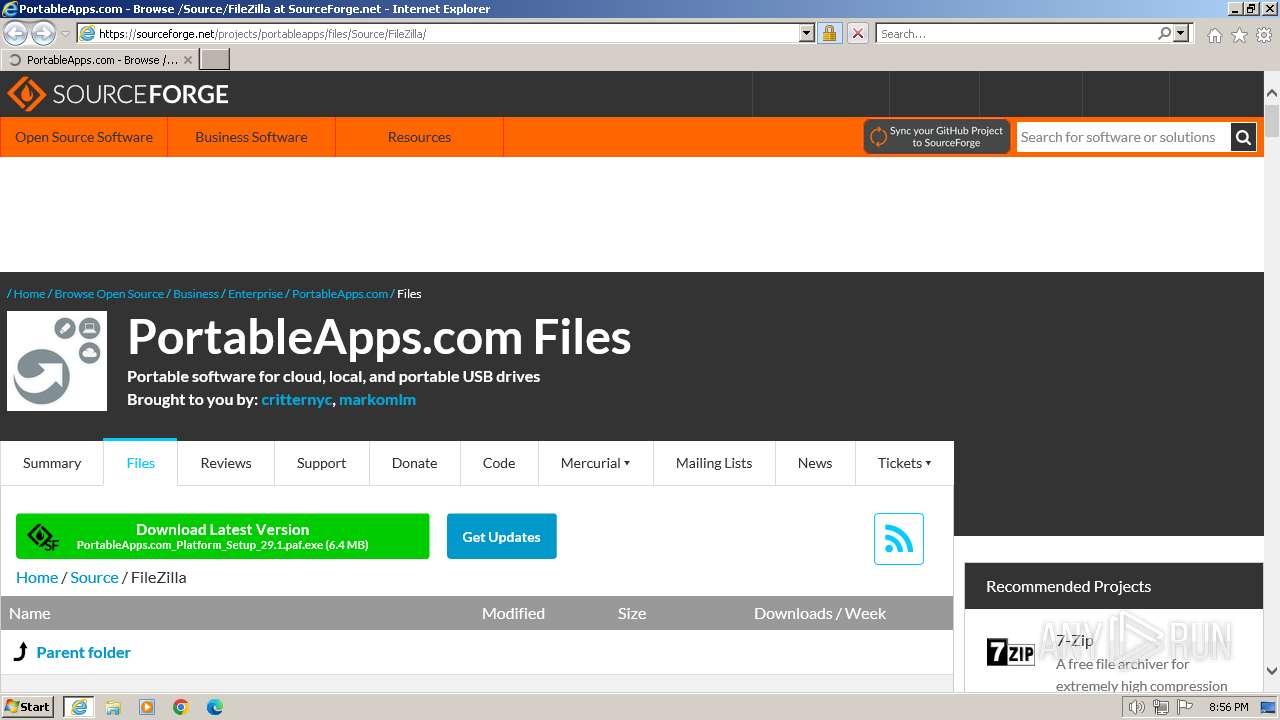Open Chrome from the taskbar

click(x=181, y=707)
